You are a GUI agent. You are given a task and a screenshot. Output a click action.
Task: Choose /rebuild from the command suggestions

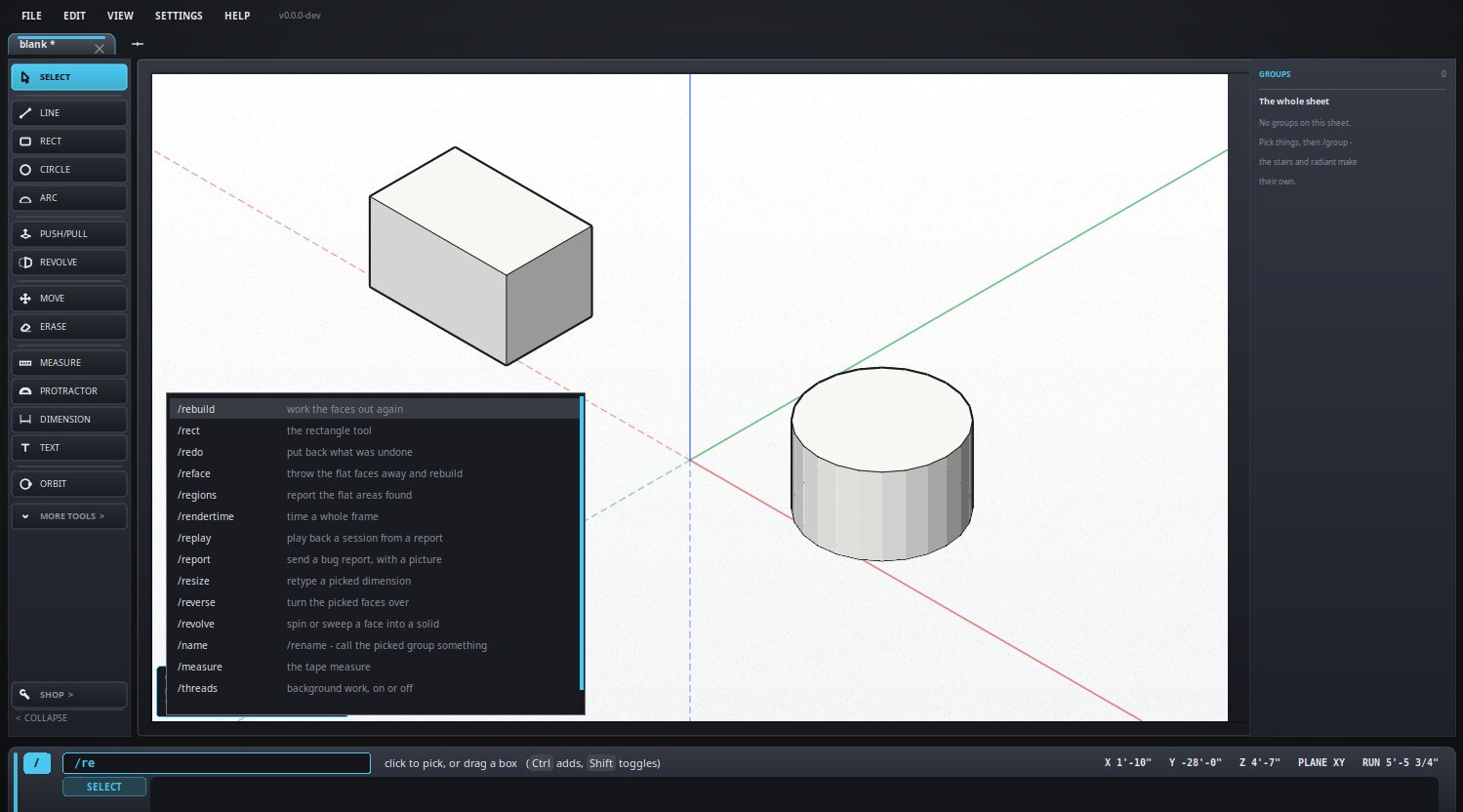pos(375,409)
